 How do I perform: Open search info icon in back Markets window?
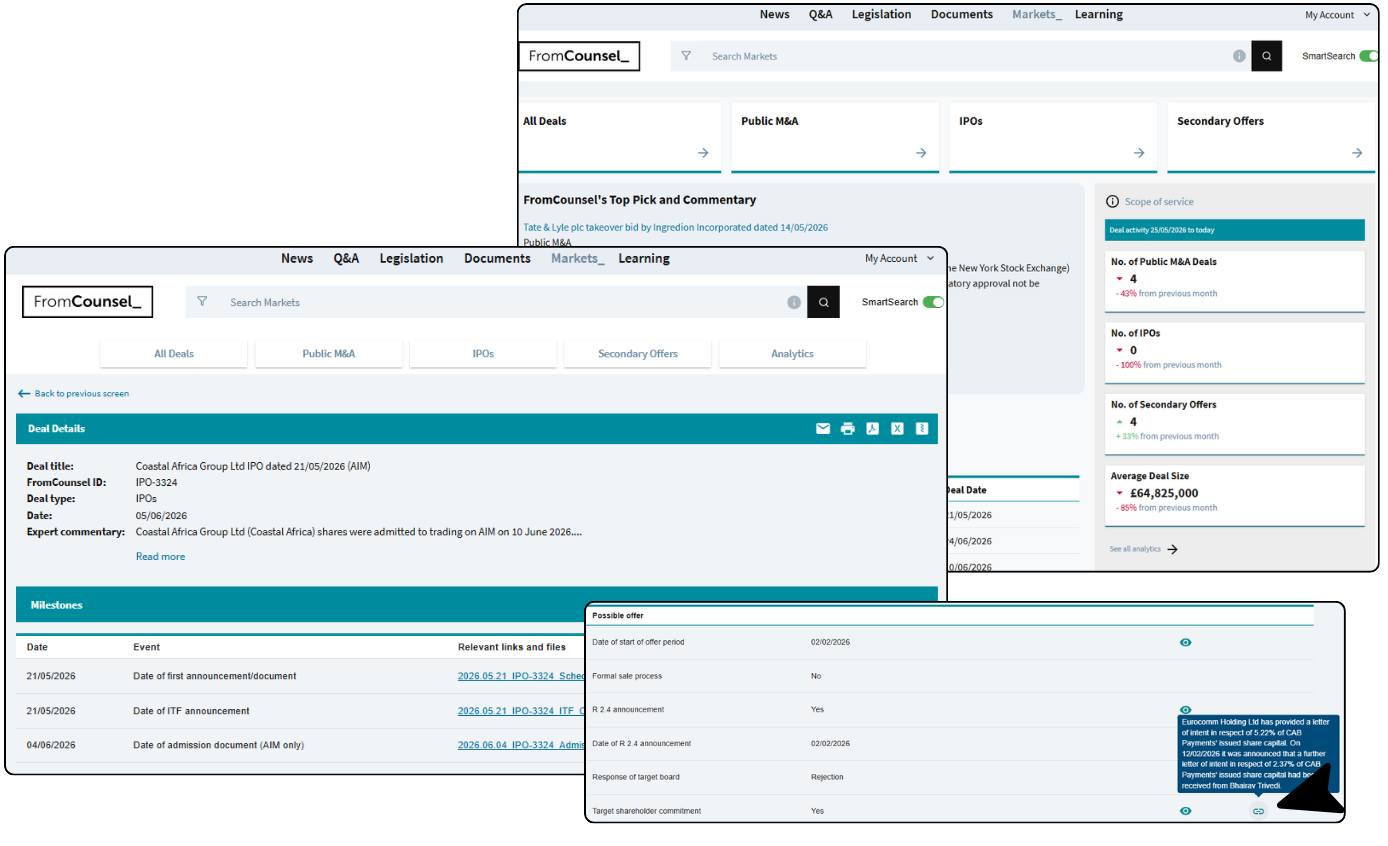[x=1239, y=56]
